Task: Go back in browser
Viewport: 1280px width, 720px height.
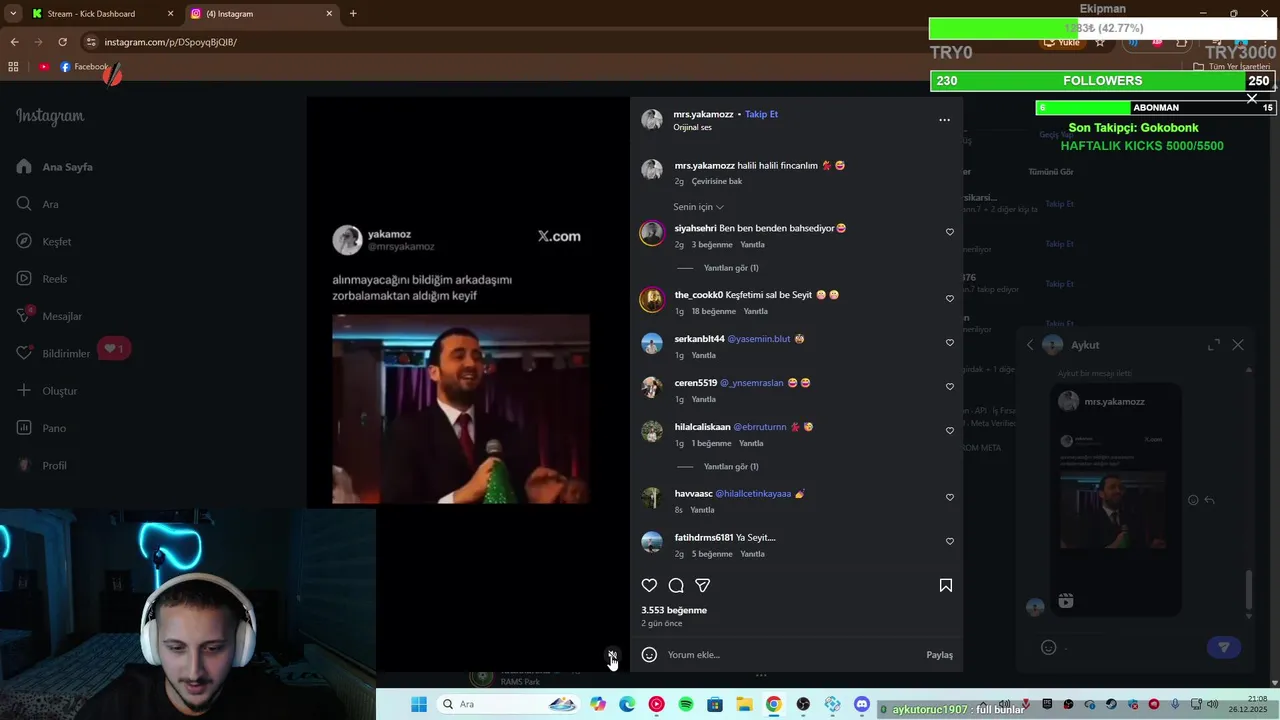Action: point(14,42)
